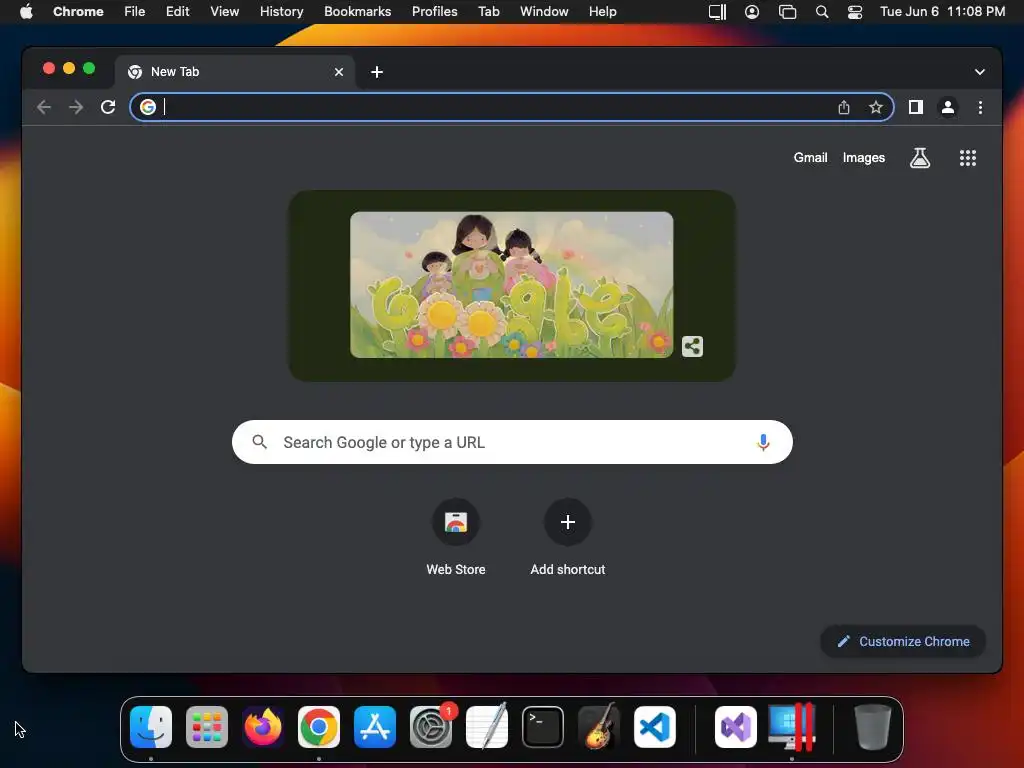The width and height of the screenshot is (1024, 768).
Task: Bookmark this tab with the star icon
Action: [876, 107]
